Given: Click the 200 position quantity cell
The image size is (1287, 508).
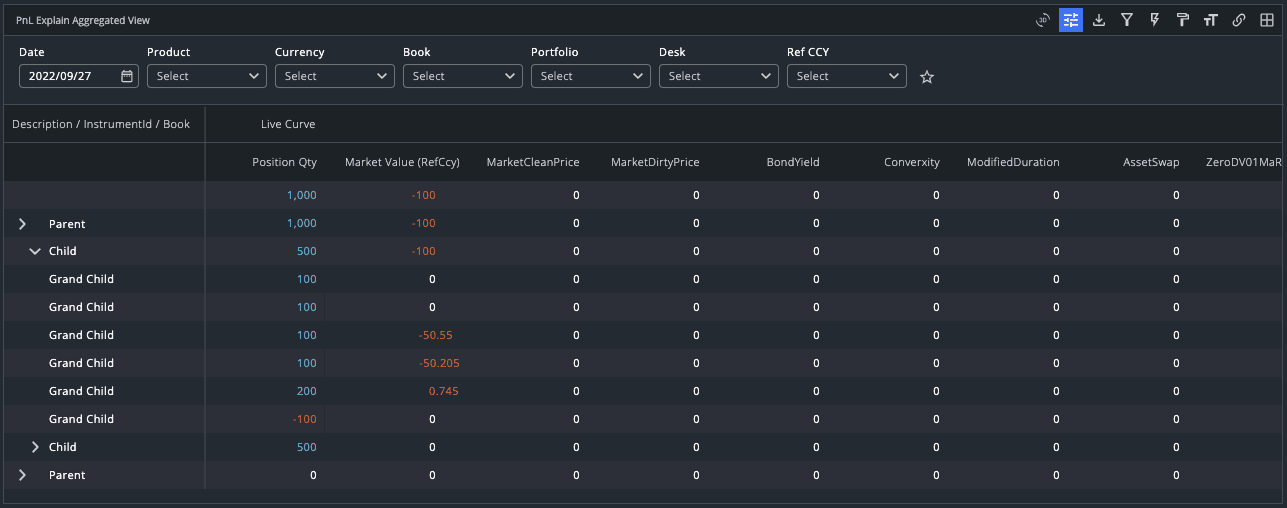Looking at the screenshot, I should [306, 391].
